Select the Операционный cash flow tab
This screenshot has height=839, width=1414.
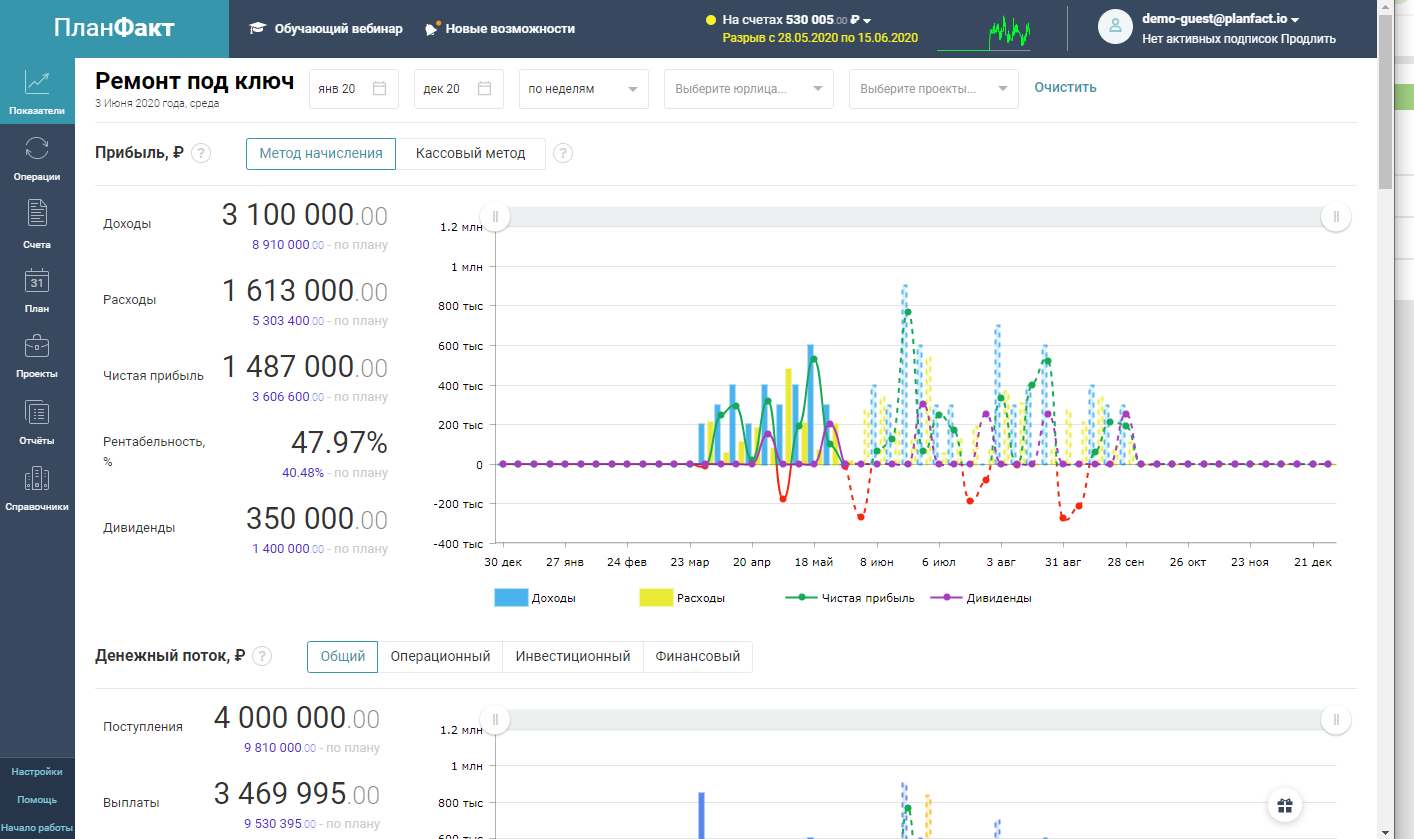coord(440,657)
